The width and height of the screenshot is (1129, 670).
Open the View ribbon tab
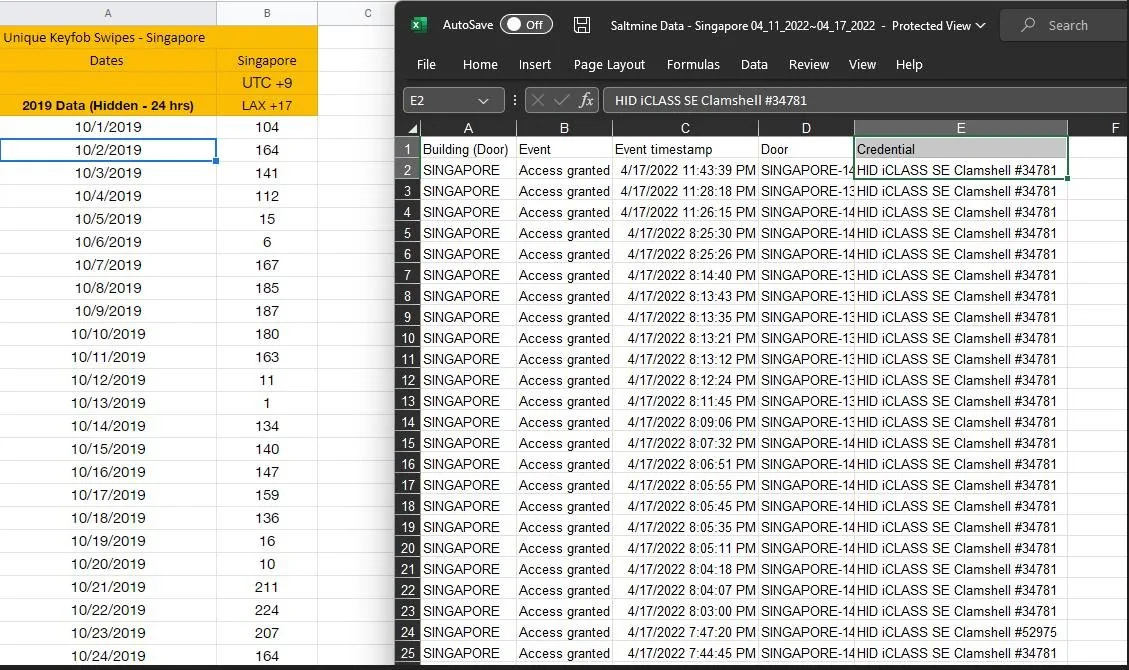(862, 64)
